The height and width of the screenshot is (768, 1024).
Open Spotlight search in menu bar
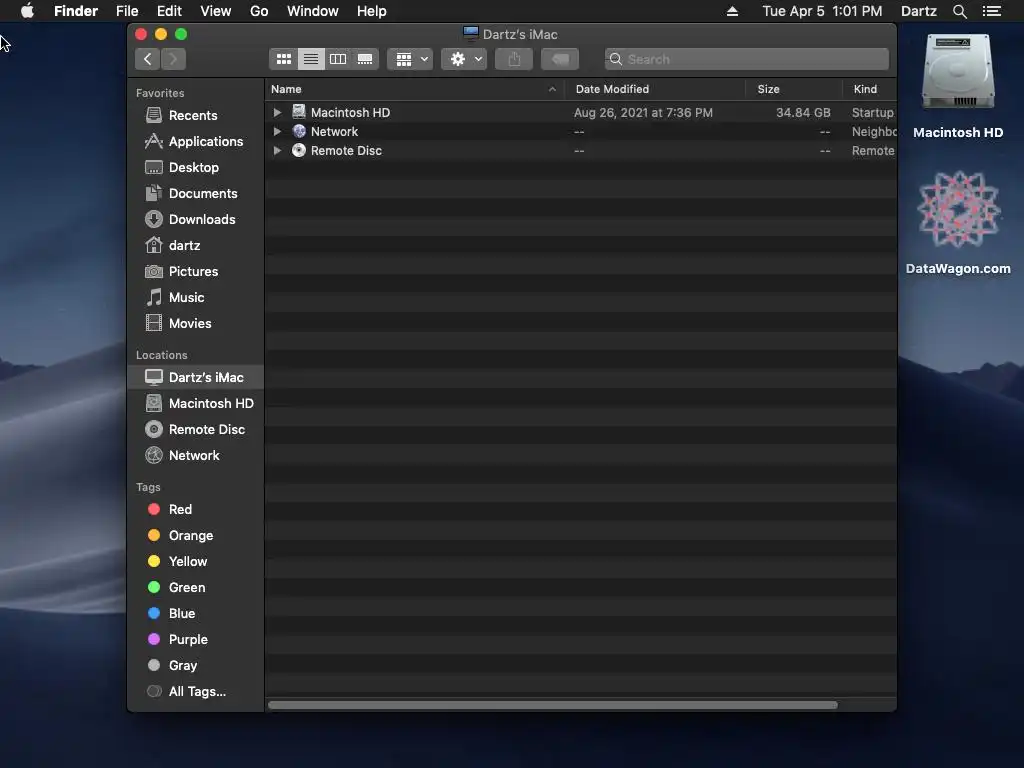(x=959, y=11)
